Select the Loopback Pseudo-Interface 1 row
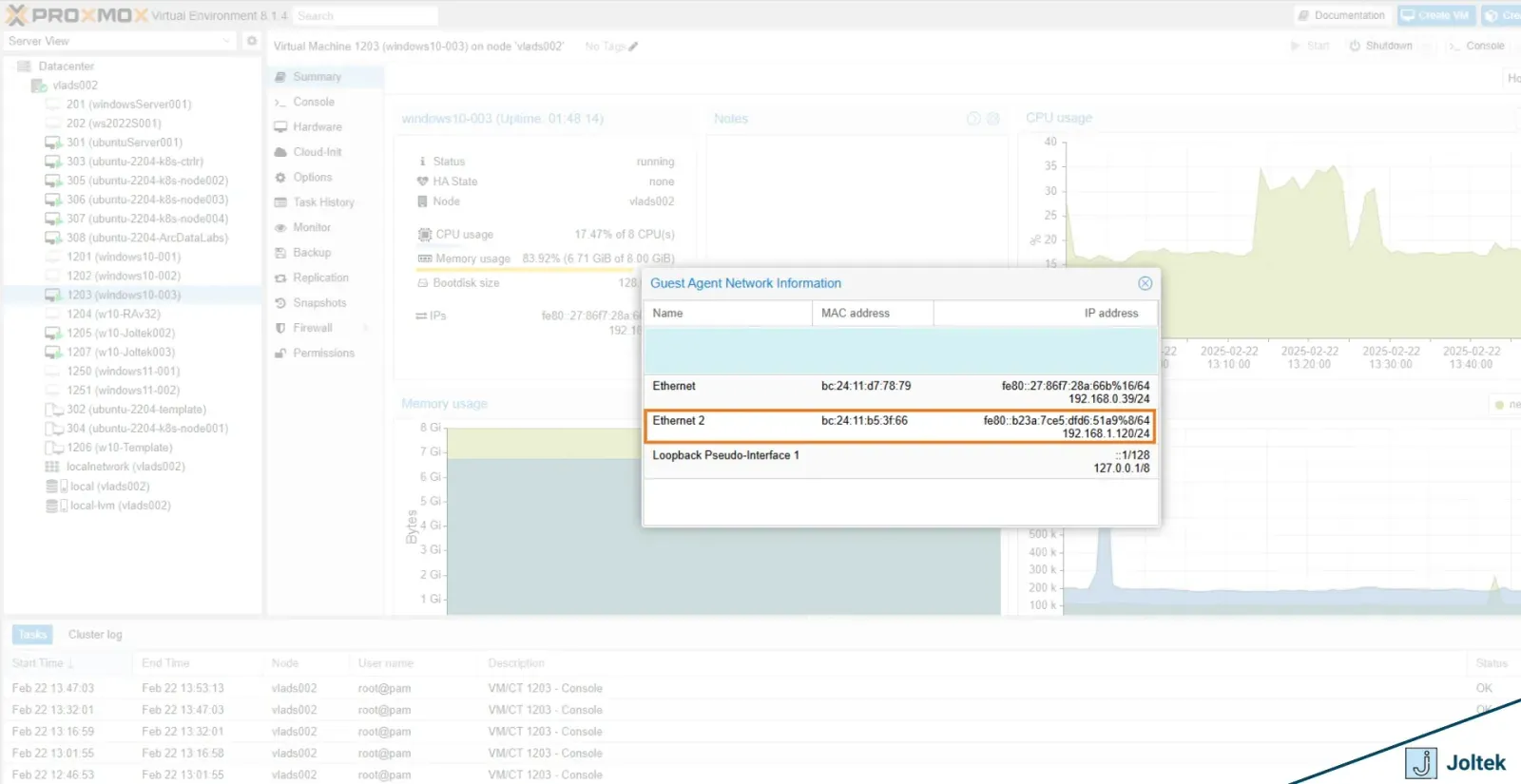 coord(900,462)
